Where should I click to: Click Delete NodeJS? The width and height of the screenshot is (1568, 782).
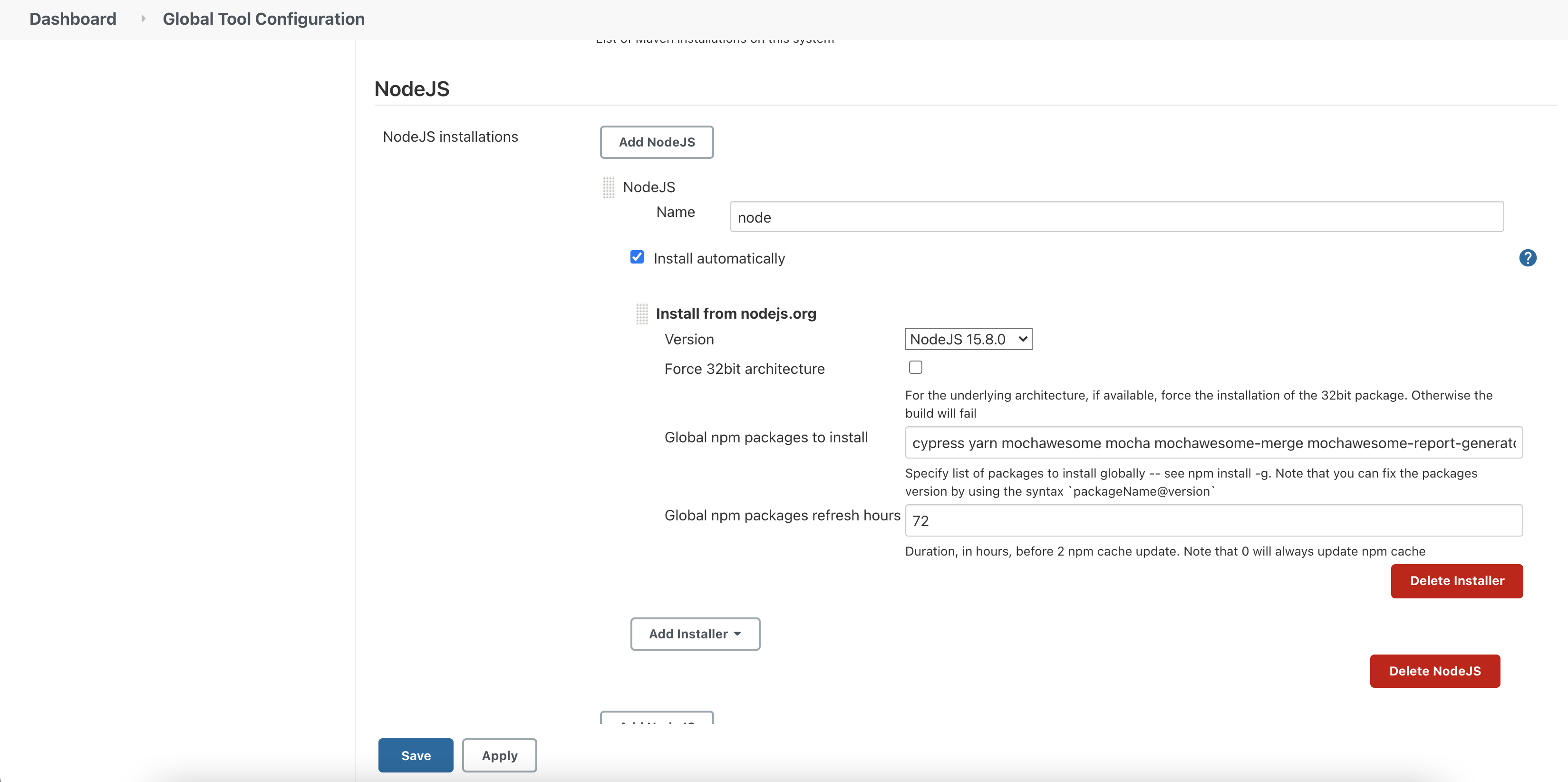click(1435, 671)
